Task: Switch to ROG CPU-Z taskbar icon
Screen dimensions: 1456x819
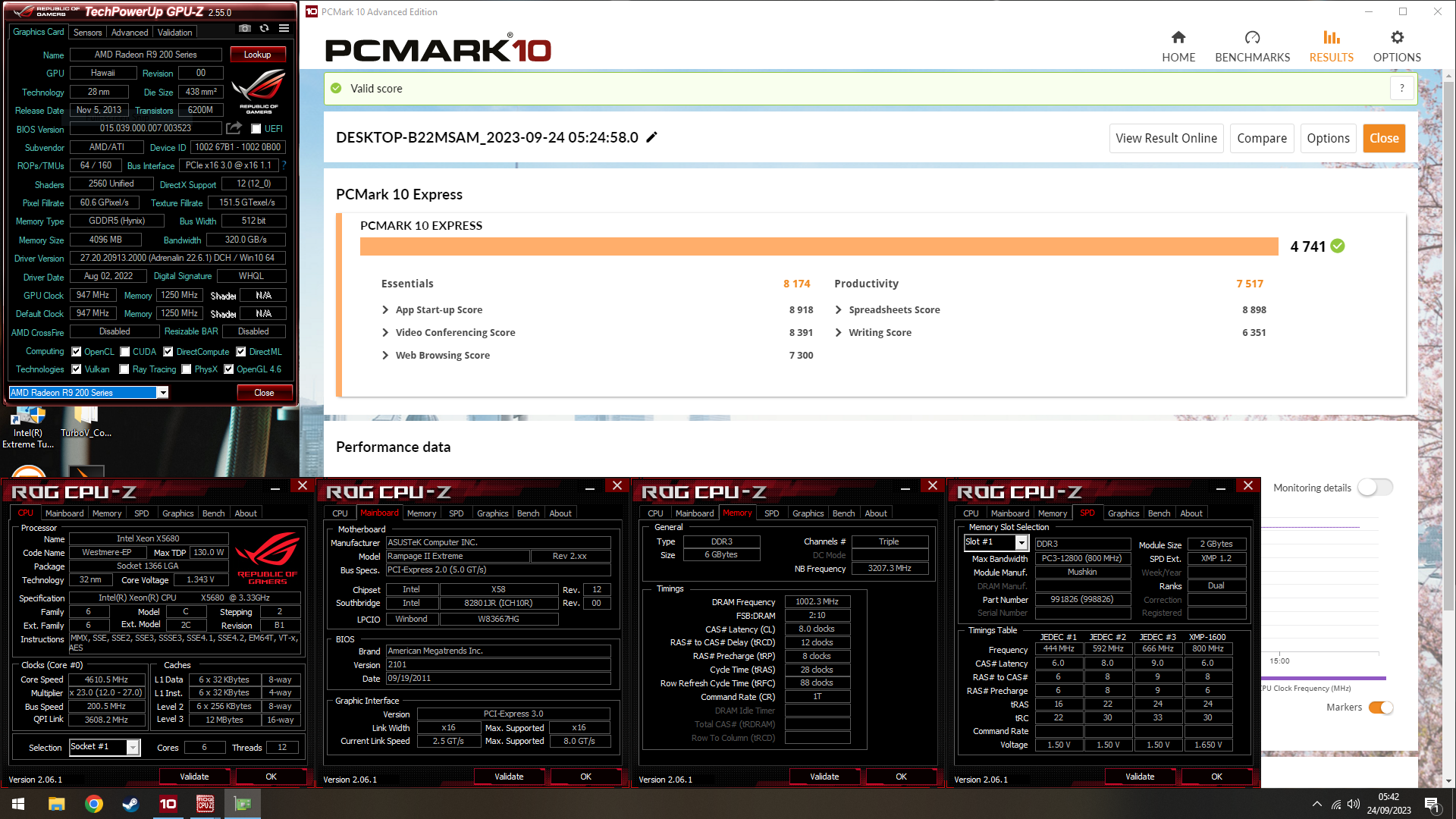Action: coord(206,804)
